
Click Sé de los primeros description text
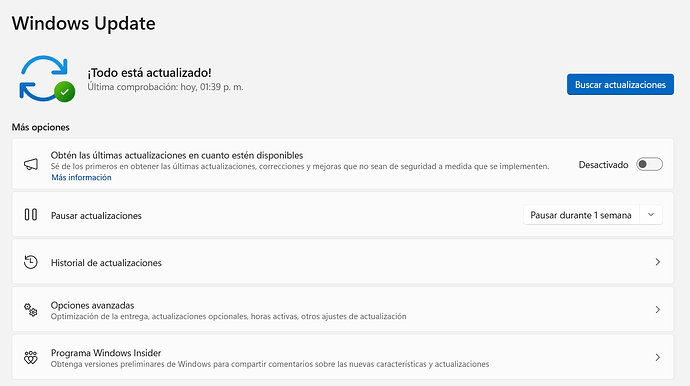[300, 167]
